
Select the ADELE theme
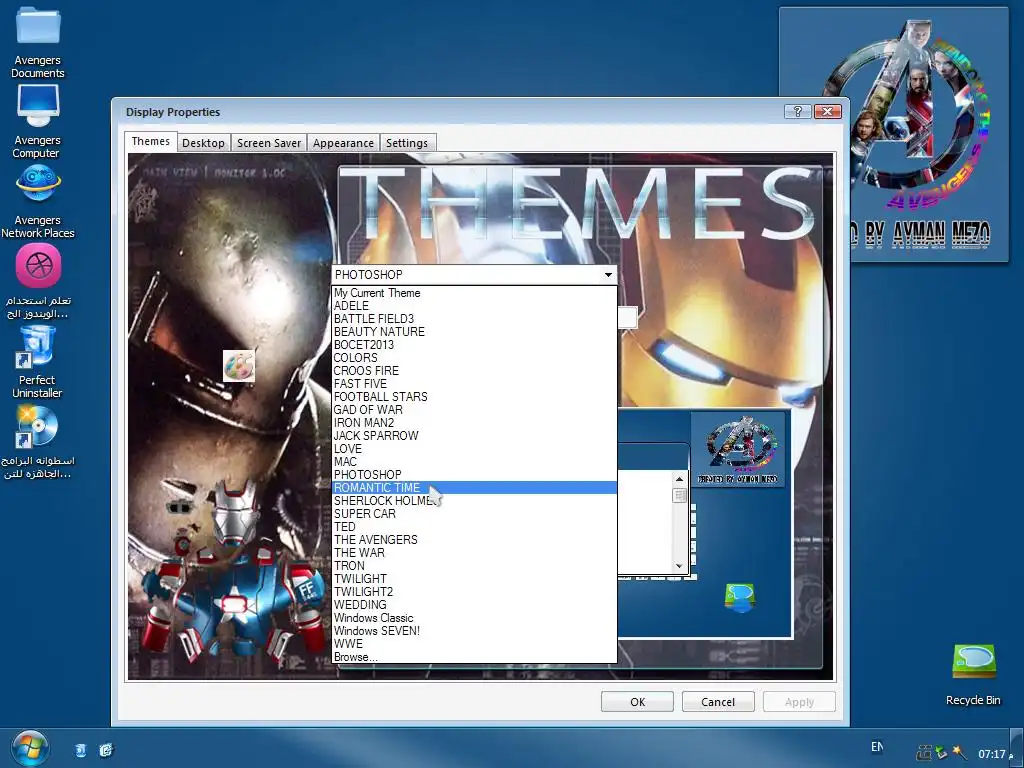point(474,306)
